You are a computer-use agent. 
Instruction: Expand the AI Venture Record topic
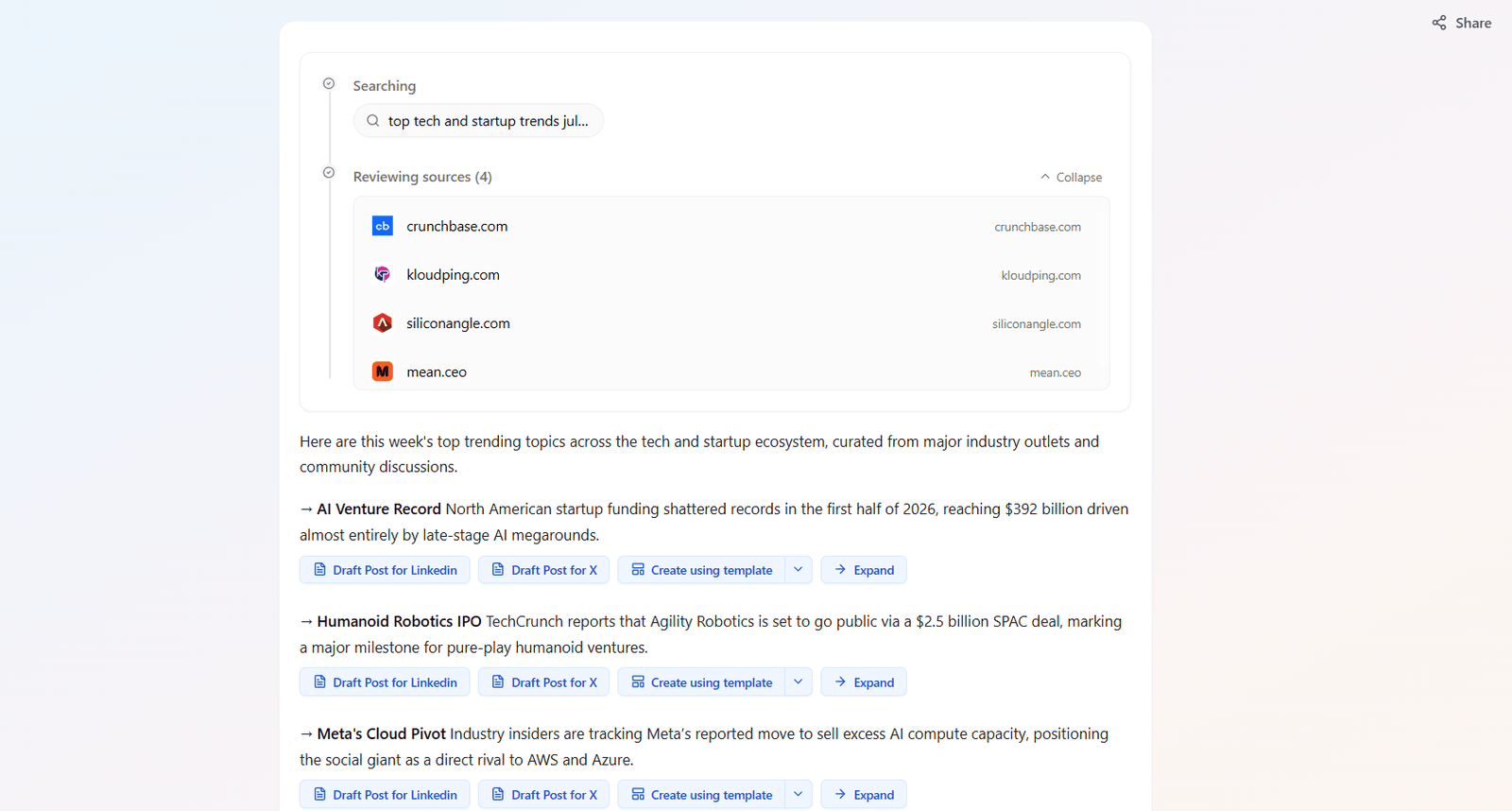pos(864,570)
